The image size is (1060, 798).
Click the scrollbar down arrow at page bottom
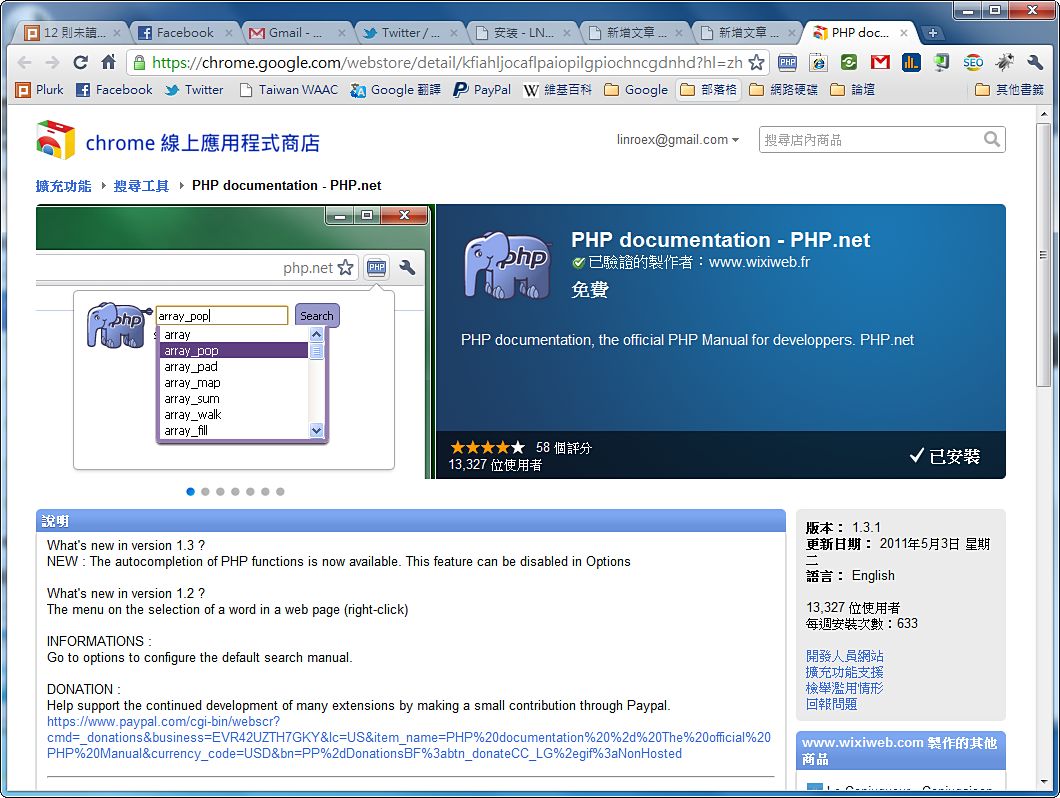tap(1044, 782)
